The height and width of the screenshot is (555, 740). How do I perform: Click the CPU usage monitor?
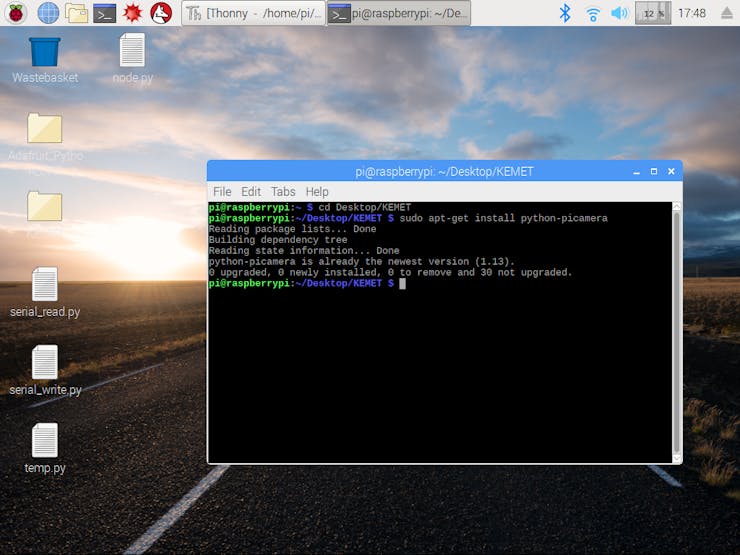pyautogui.click(x=653, y=13)
